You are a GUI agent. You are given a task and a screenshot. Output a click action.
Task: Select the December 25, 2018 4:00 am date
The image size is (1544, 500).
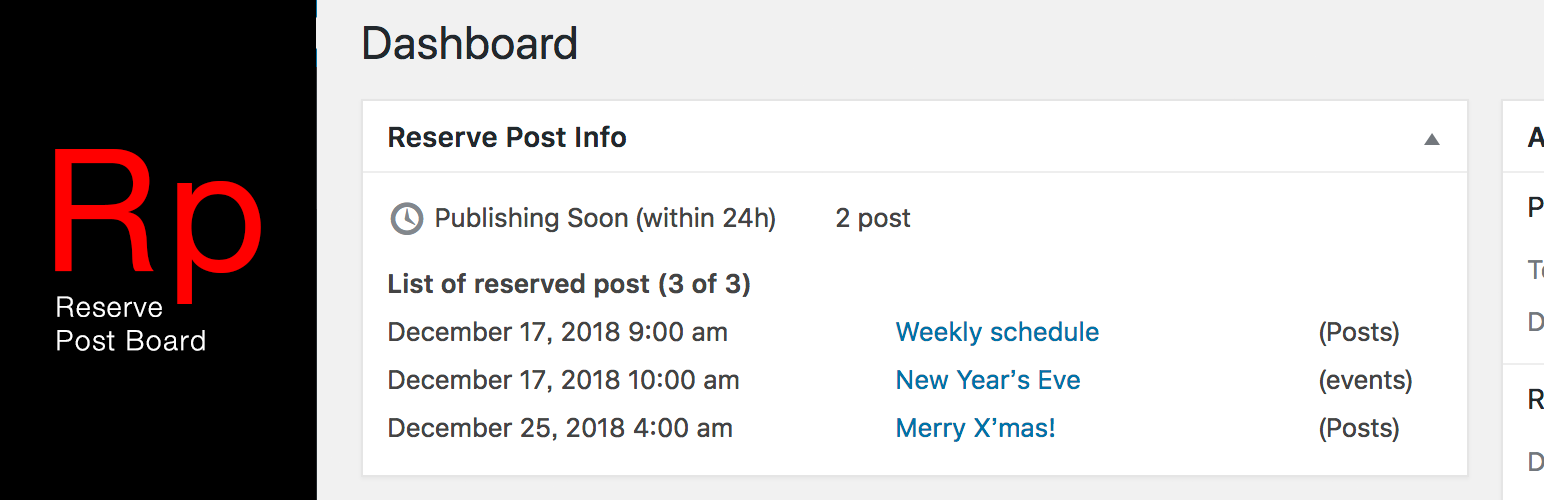[560, 428]
